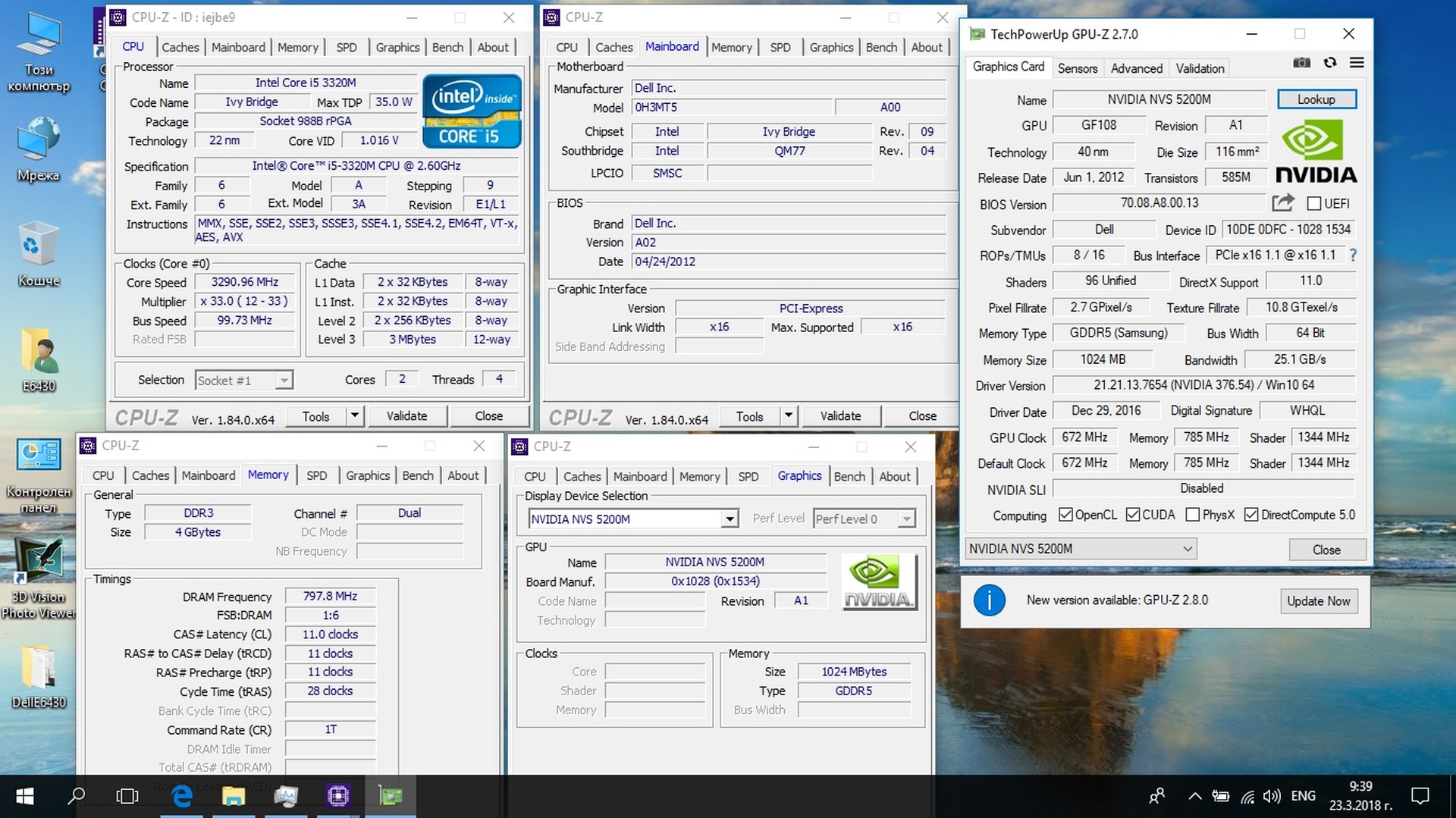1456x818 pixels.
Task: Switch to the Sensors tab in GPU-Z
Action: (x=1078, y=68)
